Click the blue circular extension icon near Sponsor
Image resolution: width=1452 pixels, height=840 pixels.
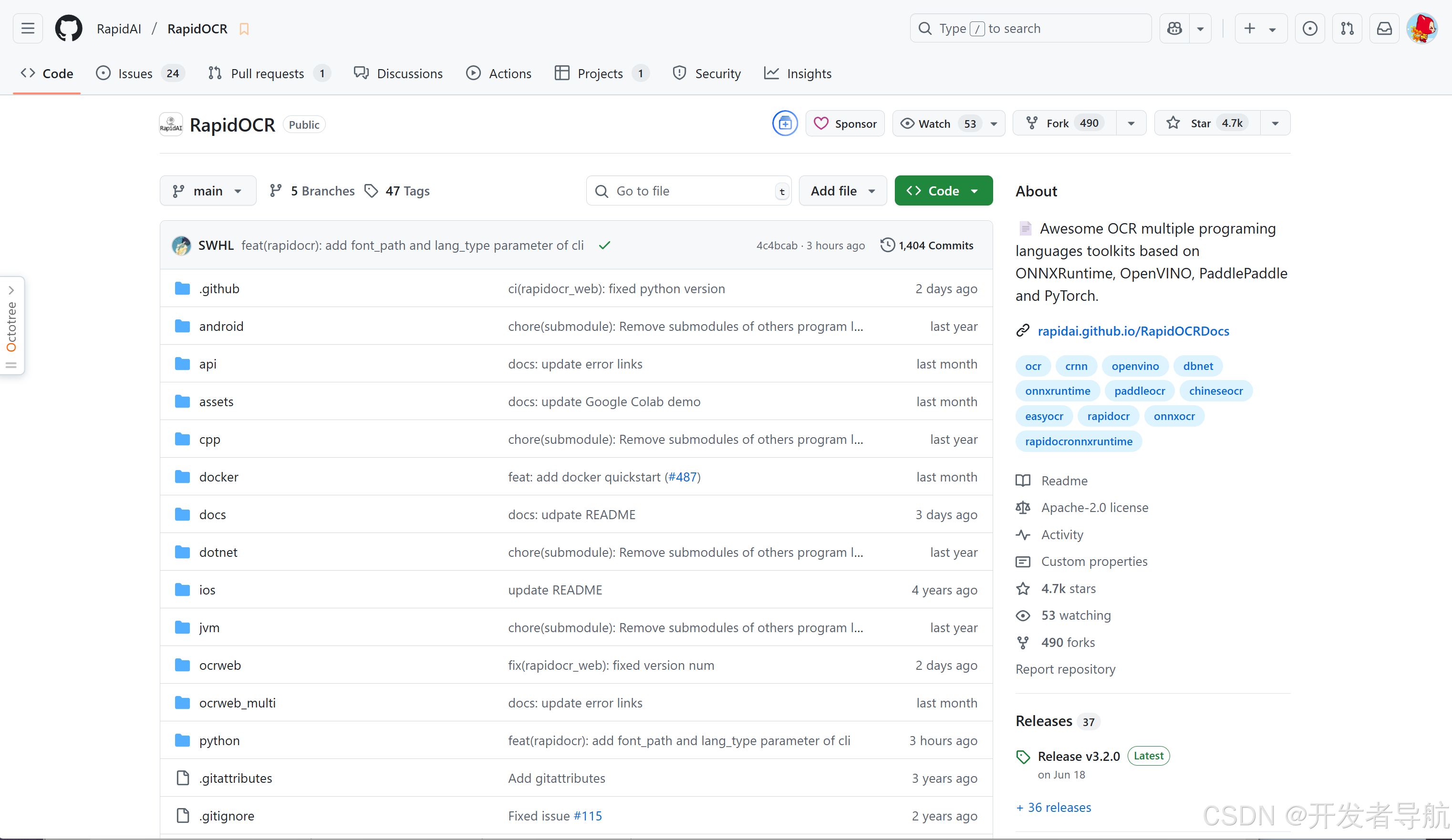click(785, 123)
